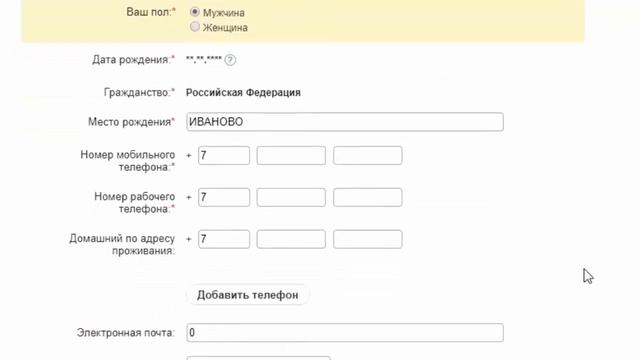Click the masked birth date value
The height and width of the screenshot is (360, 640).
[204, 60]
